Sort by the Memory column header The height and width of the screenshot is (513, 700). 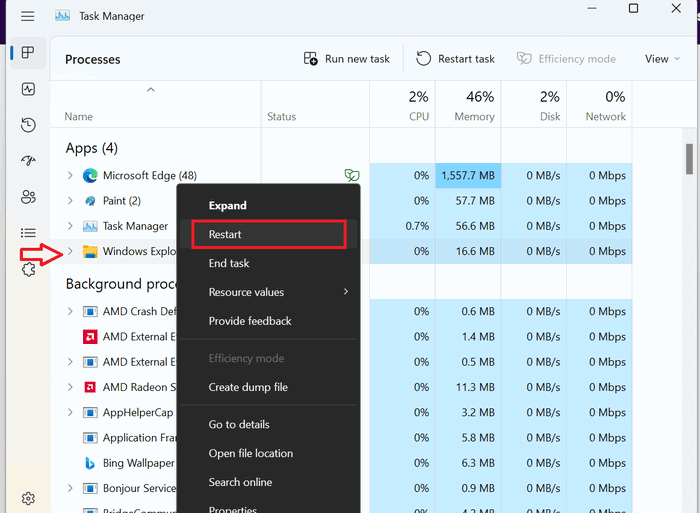click(x=468, y=105)
